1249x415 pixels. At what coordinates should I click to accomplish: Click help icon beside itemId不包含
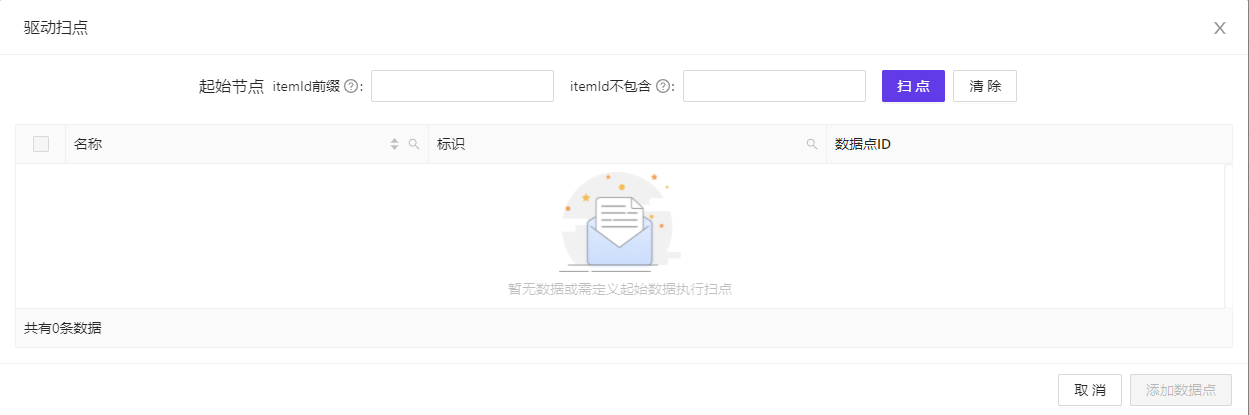(x=662, y=86)
